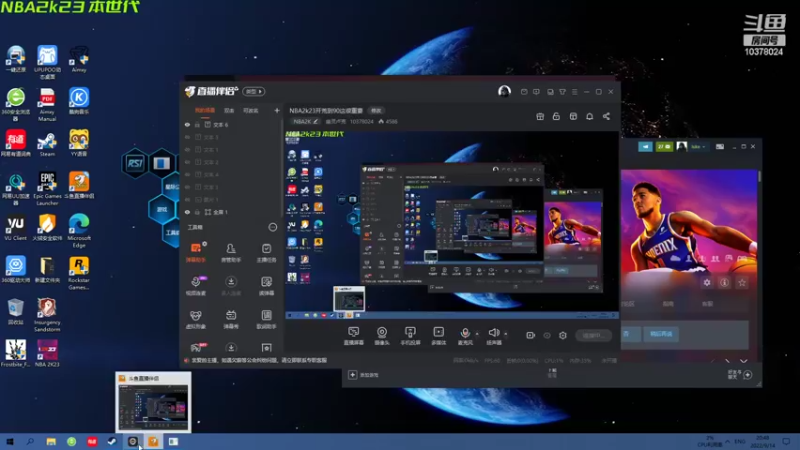Click 添加游戏 in the Steam window bottom bar

364,375
